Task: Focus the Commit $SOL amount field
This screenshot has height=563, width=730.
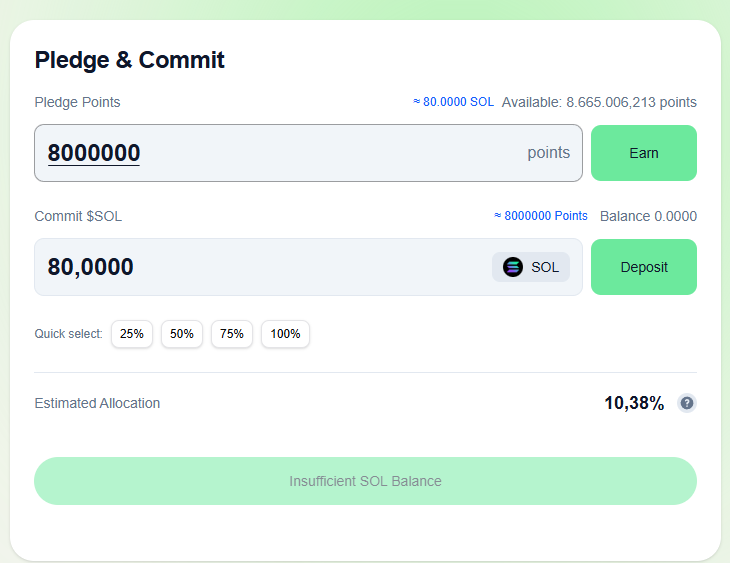Action: 308,267
